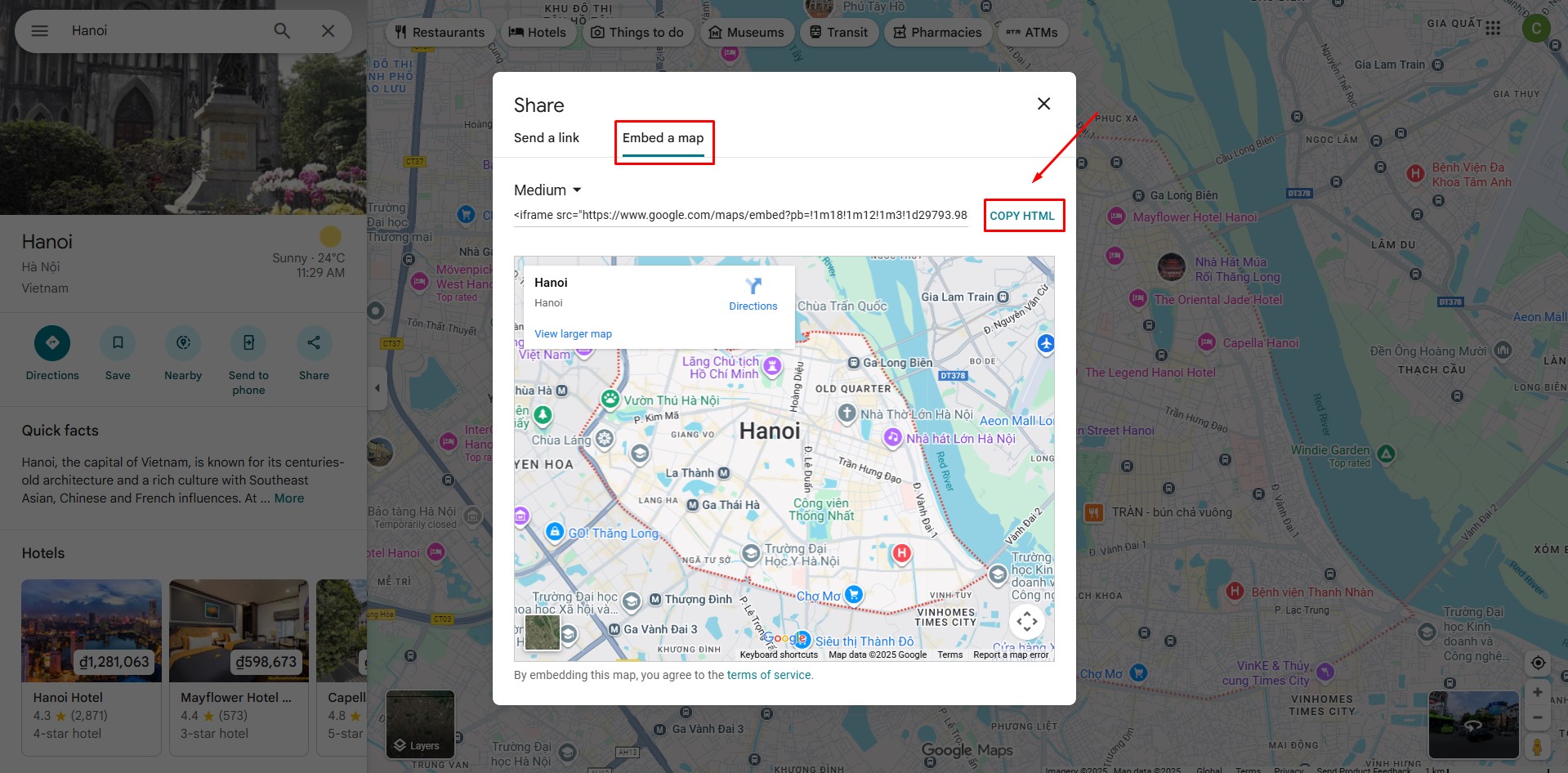Expand the embedded map to fullscreen

pyautogui.click(x=1027, y=622)
